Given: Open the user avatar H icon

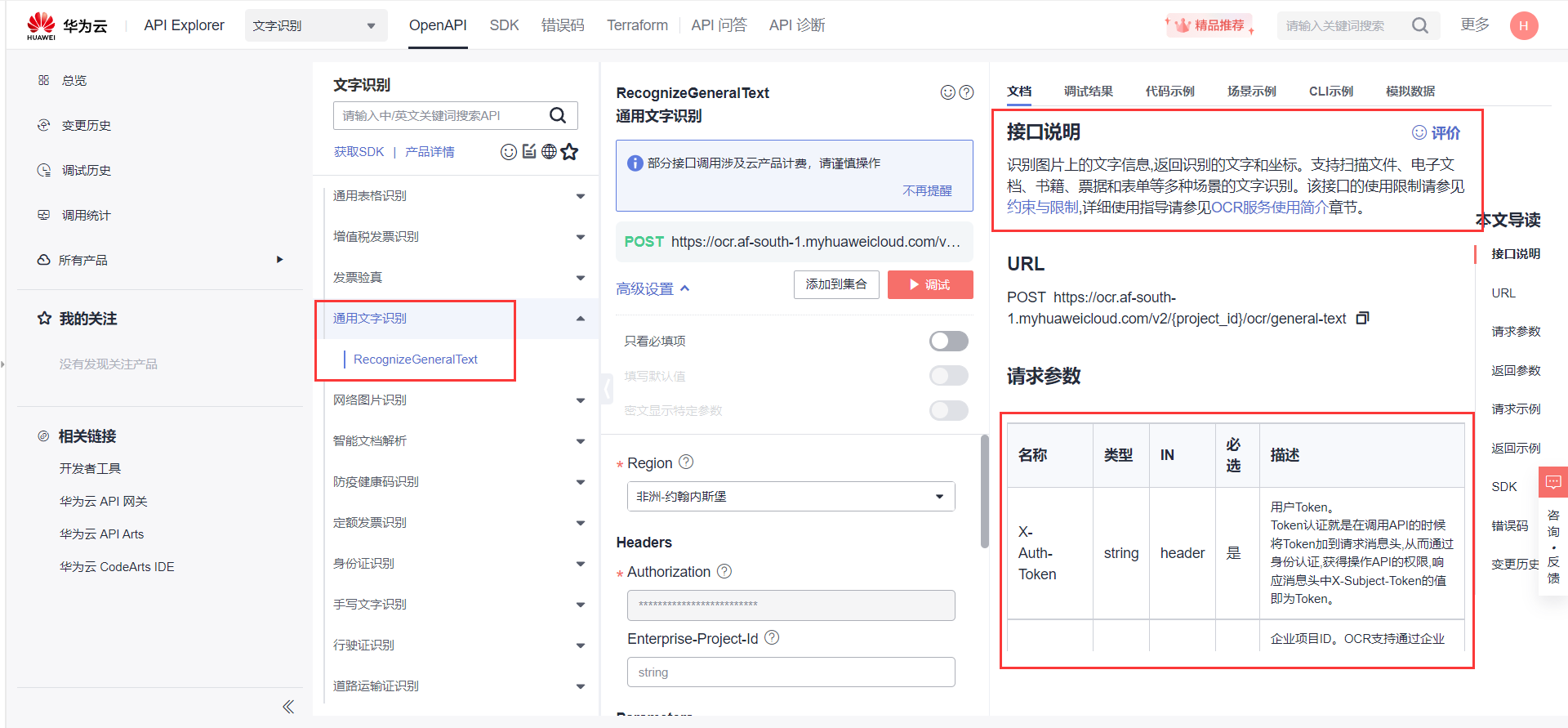Looking at the screenshot, I should point(1523,26).
